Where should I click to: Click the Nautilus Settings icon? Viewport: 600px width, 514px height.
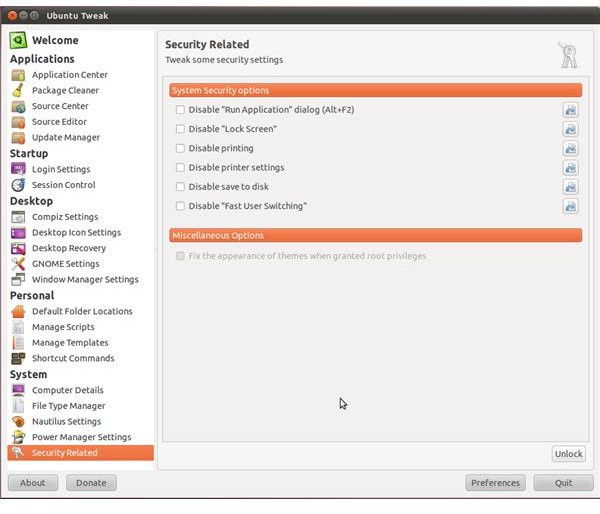18,421
